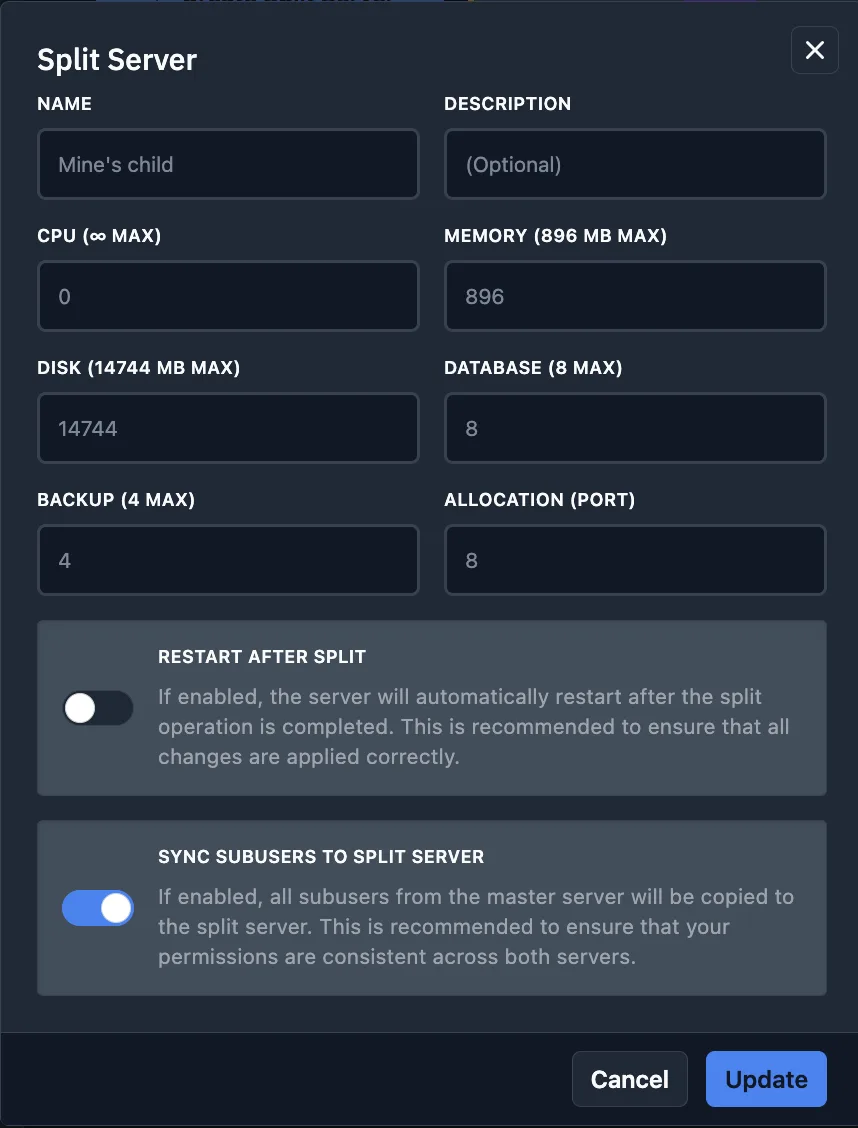This screenshot has height=1128, width=858.
Task: Click the Backup (4 Max) label
Action: pos(116,500)
